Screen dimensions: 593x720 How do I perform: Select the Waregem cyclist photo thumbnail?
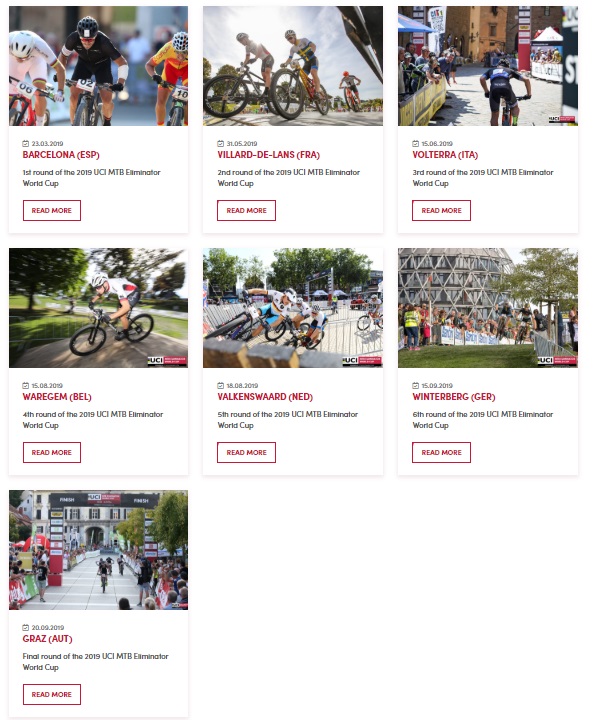(x=98, y=308)
